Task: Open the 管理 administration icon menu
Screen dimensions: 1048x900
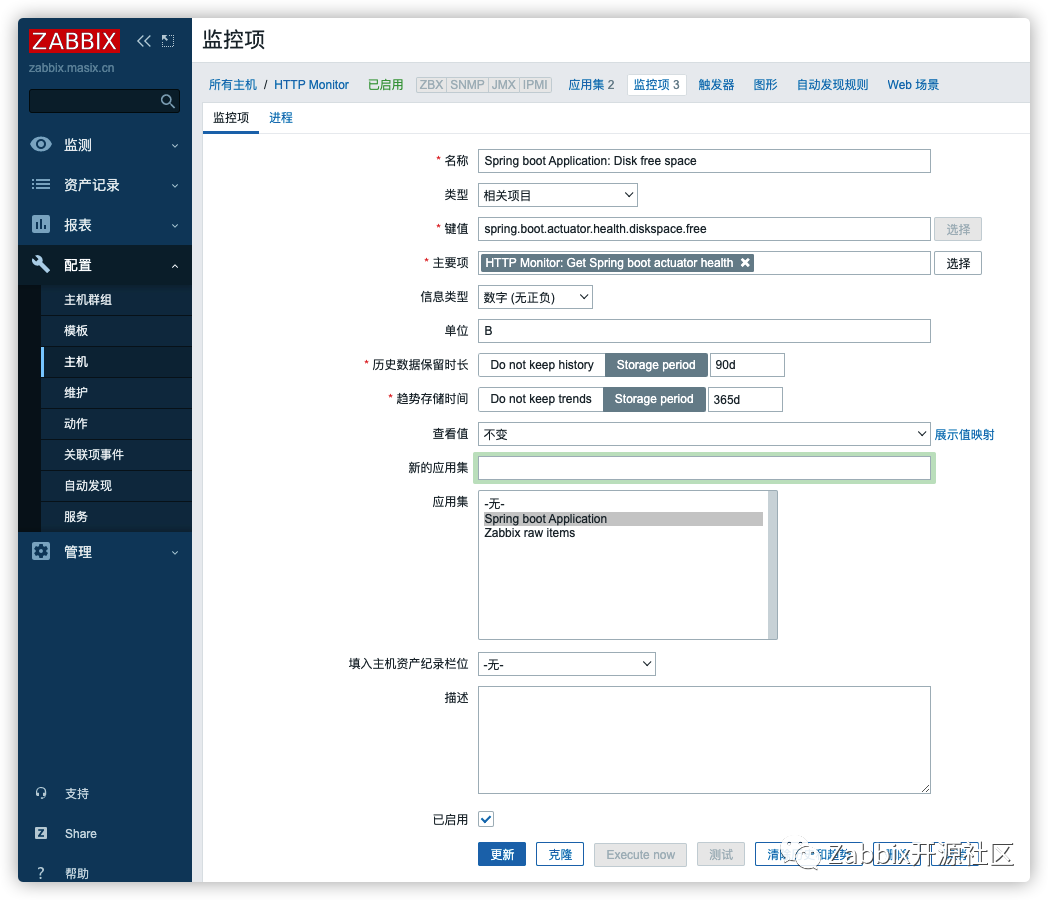Action: [40, 551]
